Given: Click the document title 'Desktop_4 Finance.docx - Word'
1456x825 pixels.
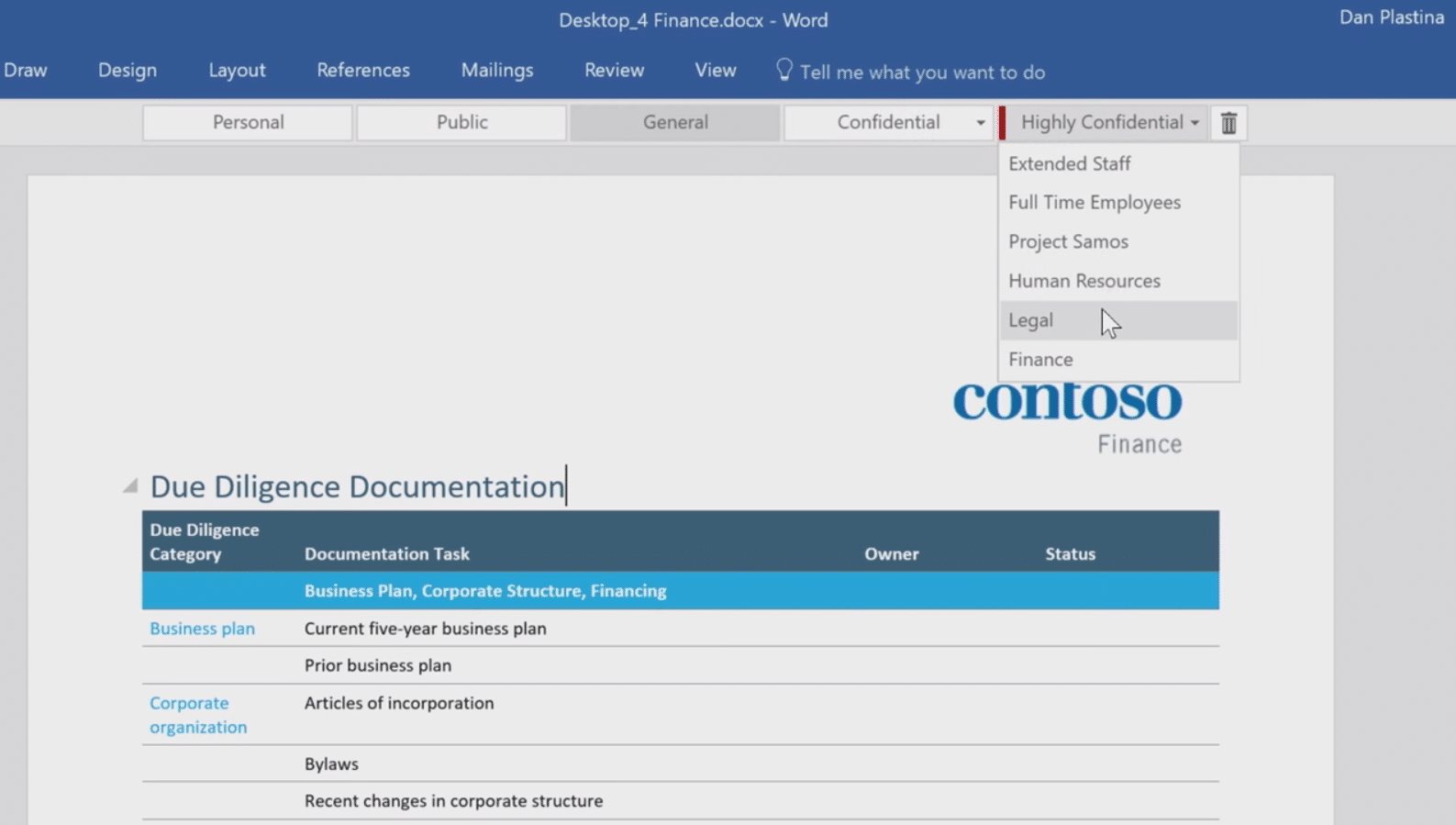Looking at the screenshot, I should (x=693, y=20).
